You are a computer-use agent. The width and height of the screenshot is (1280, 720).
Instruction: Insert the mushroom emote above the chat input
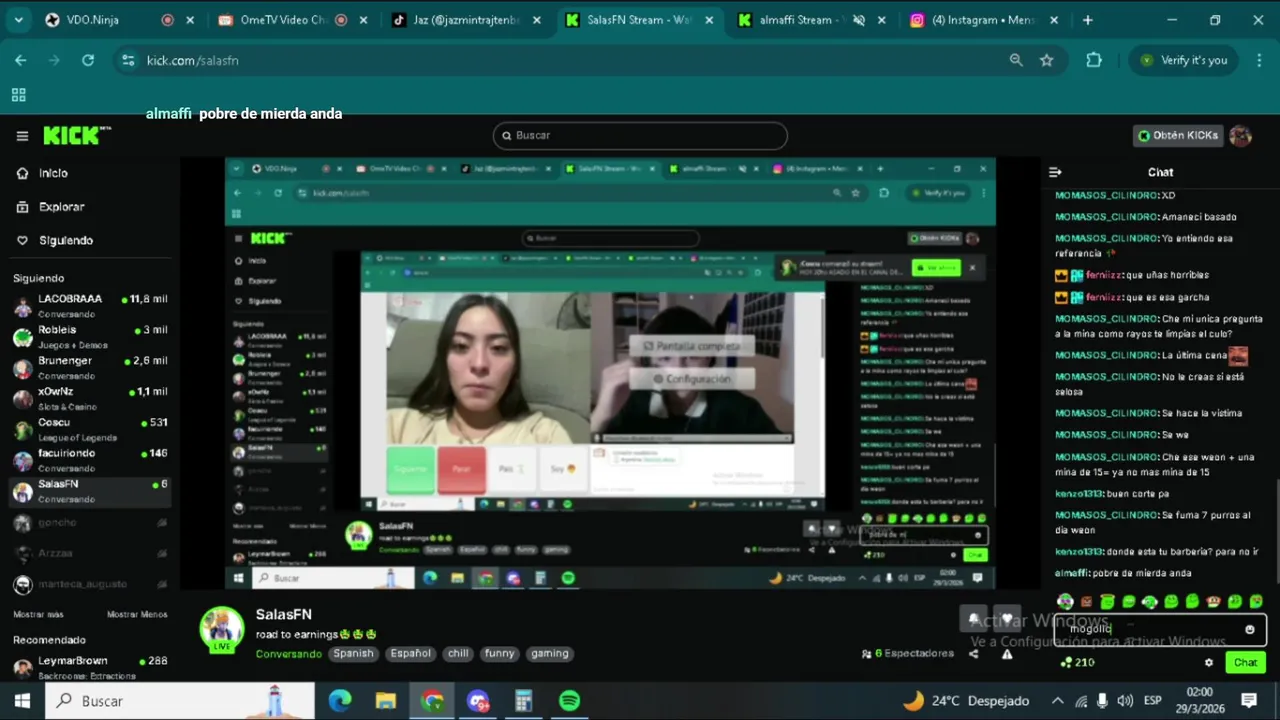point(1213,601)
